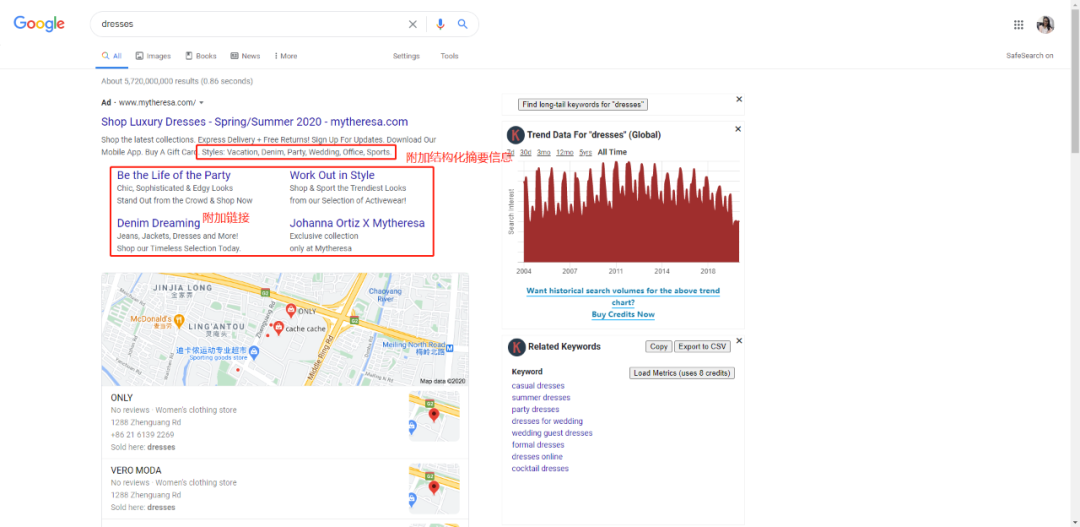Click inside the dresses search field
Screen dimensions: 1080x527
pyautogui.click(x=248, y=24)
